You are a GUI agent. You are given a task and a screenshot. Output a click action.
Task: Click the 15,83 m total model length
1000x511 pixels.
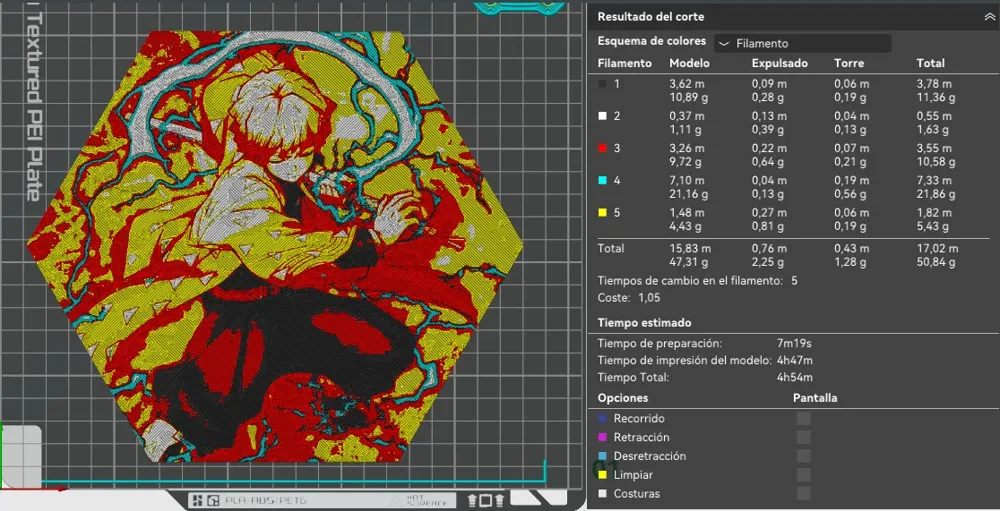[x=689, y=248]
